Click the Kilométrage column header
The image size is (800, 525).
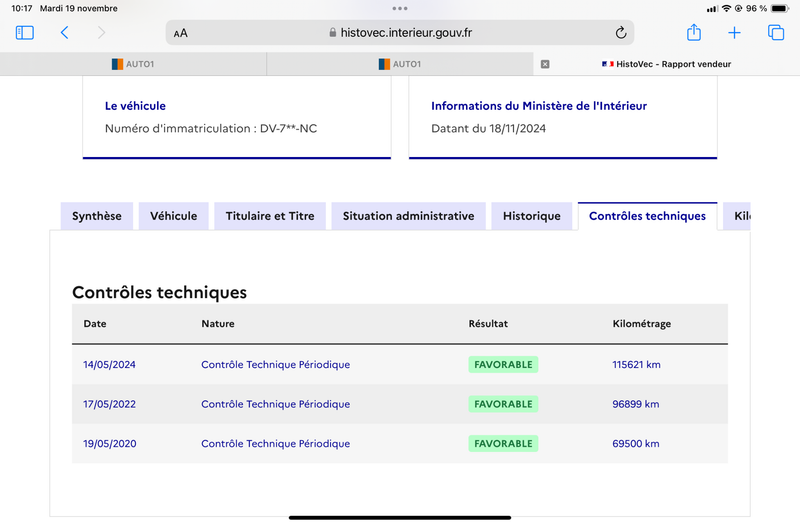pyautogui.click(x=641, y=324)
